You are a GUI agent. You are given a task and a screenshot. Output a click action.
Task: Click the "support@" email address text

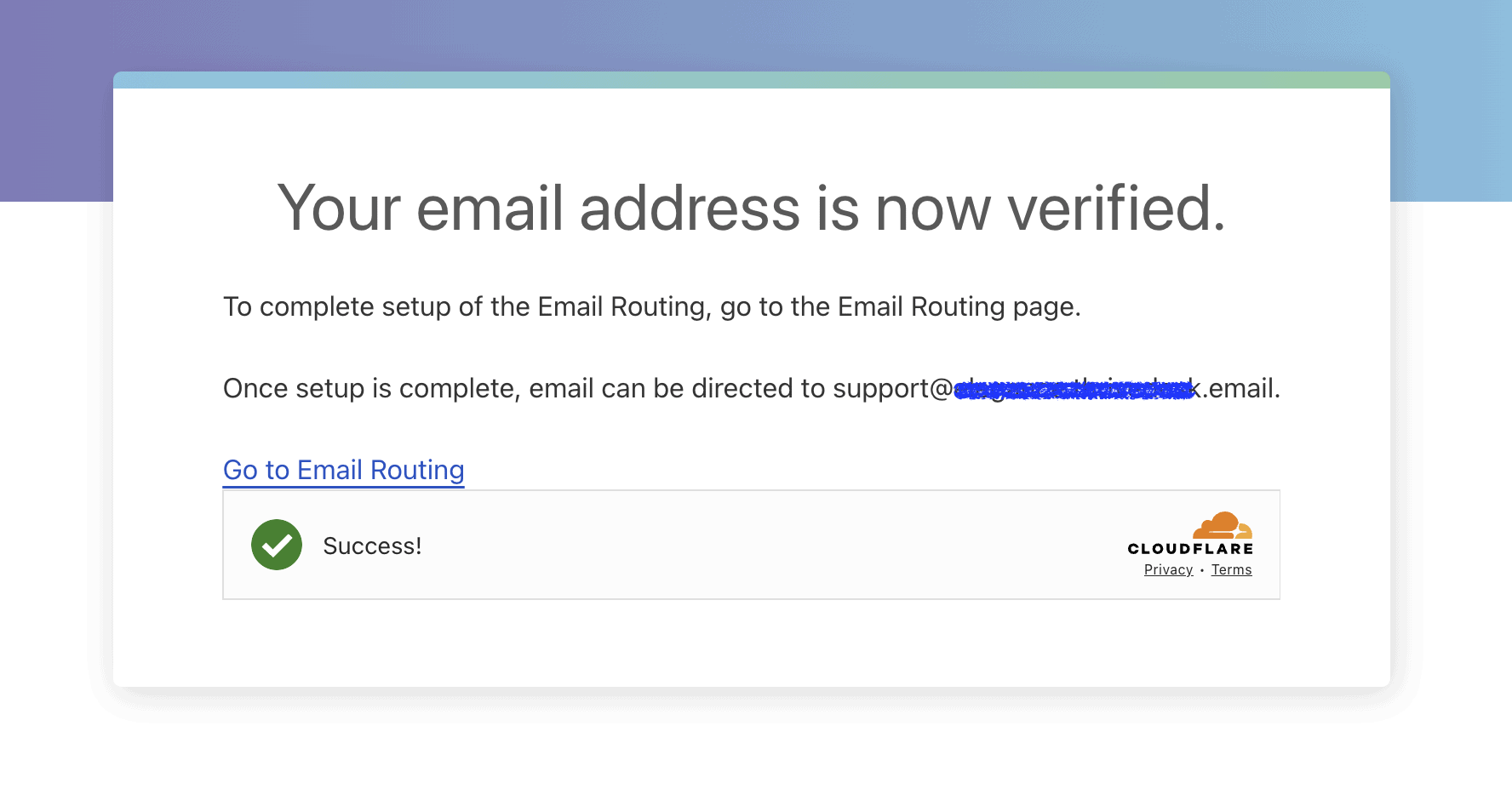[x=892, y=389]
